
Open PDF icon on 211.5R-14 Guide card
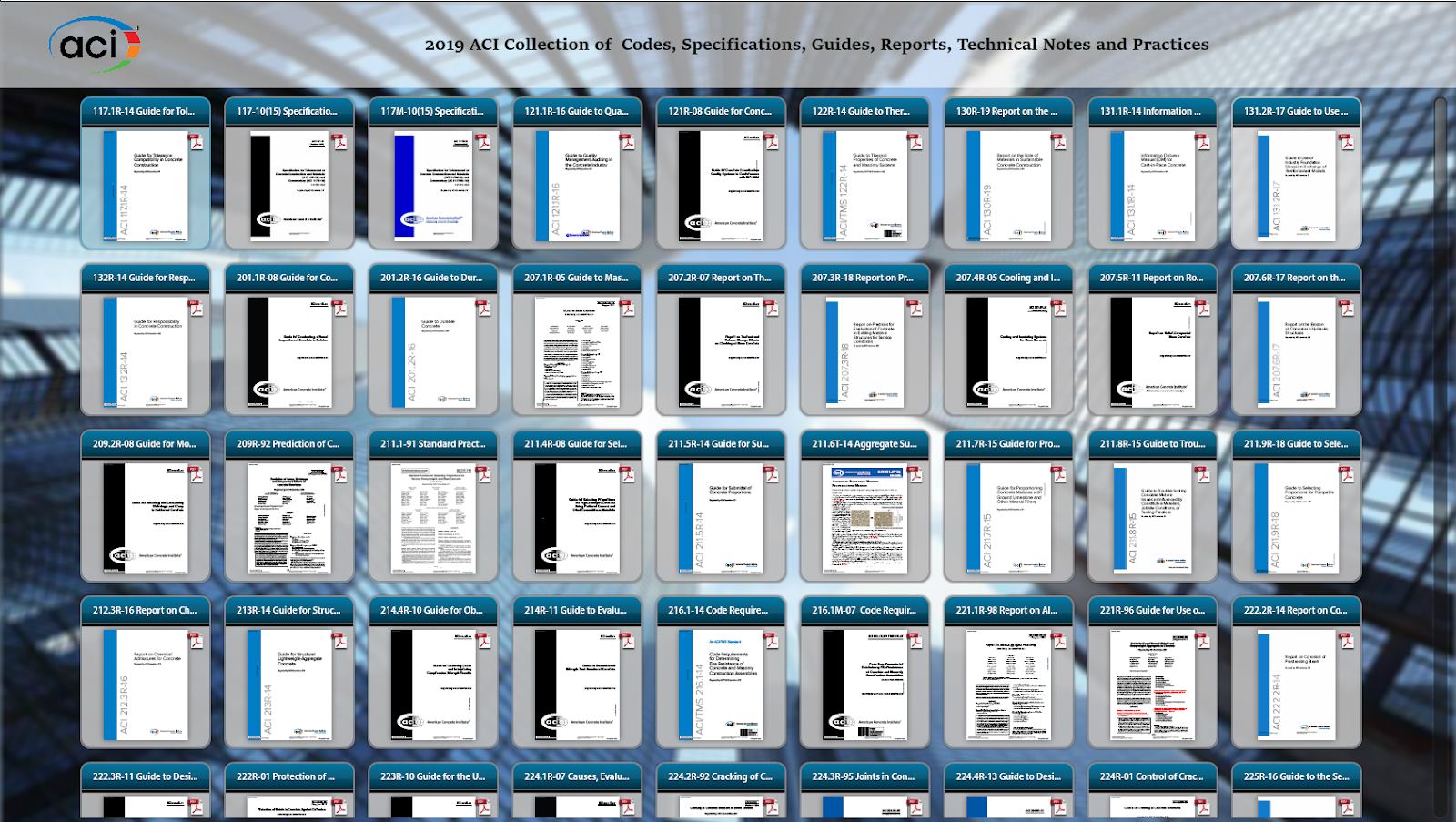tap(771, 474)
